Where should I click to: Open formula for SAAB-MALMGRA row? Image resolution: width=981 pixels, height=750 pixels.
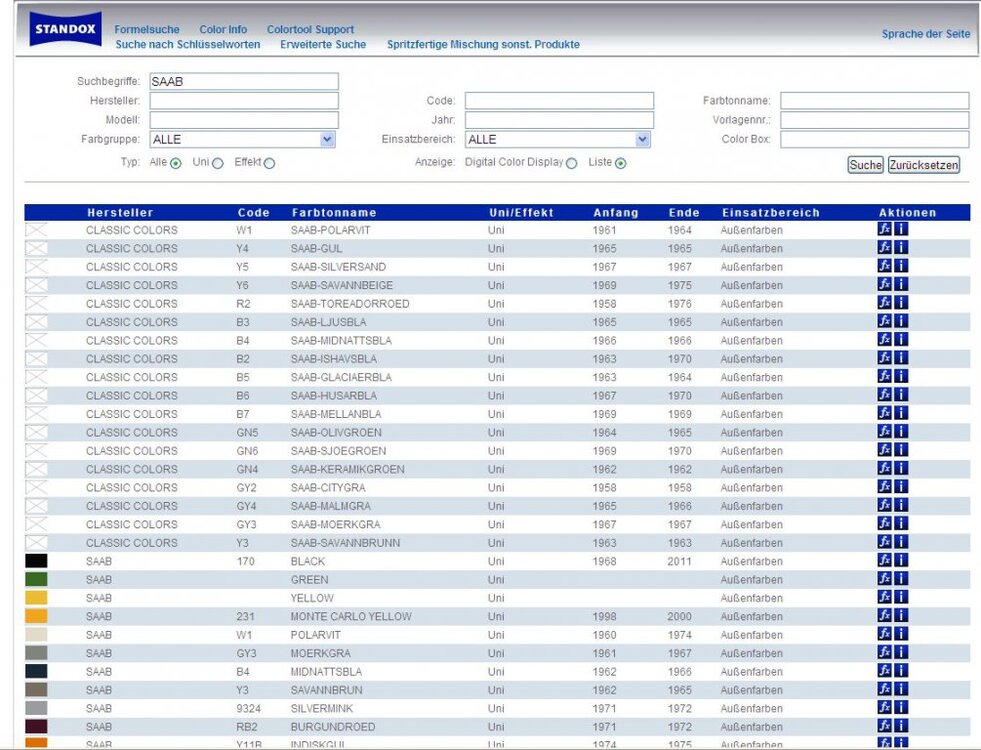884,505
